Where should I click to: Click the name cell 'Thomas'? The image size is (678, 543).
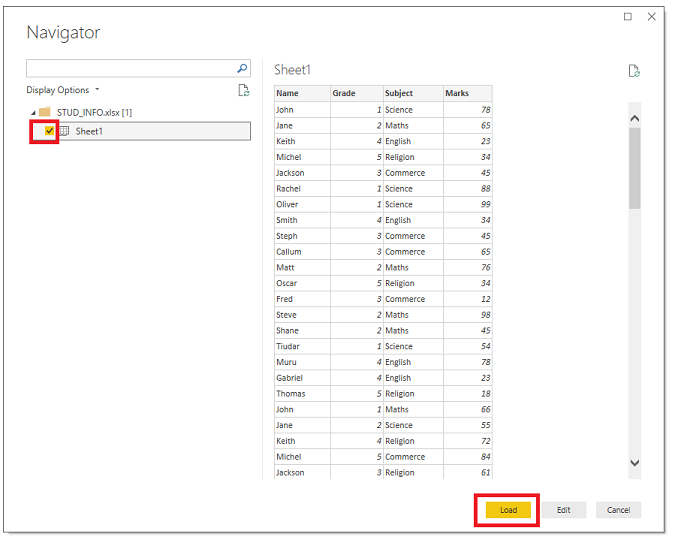pos(302,394)
